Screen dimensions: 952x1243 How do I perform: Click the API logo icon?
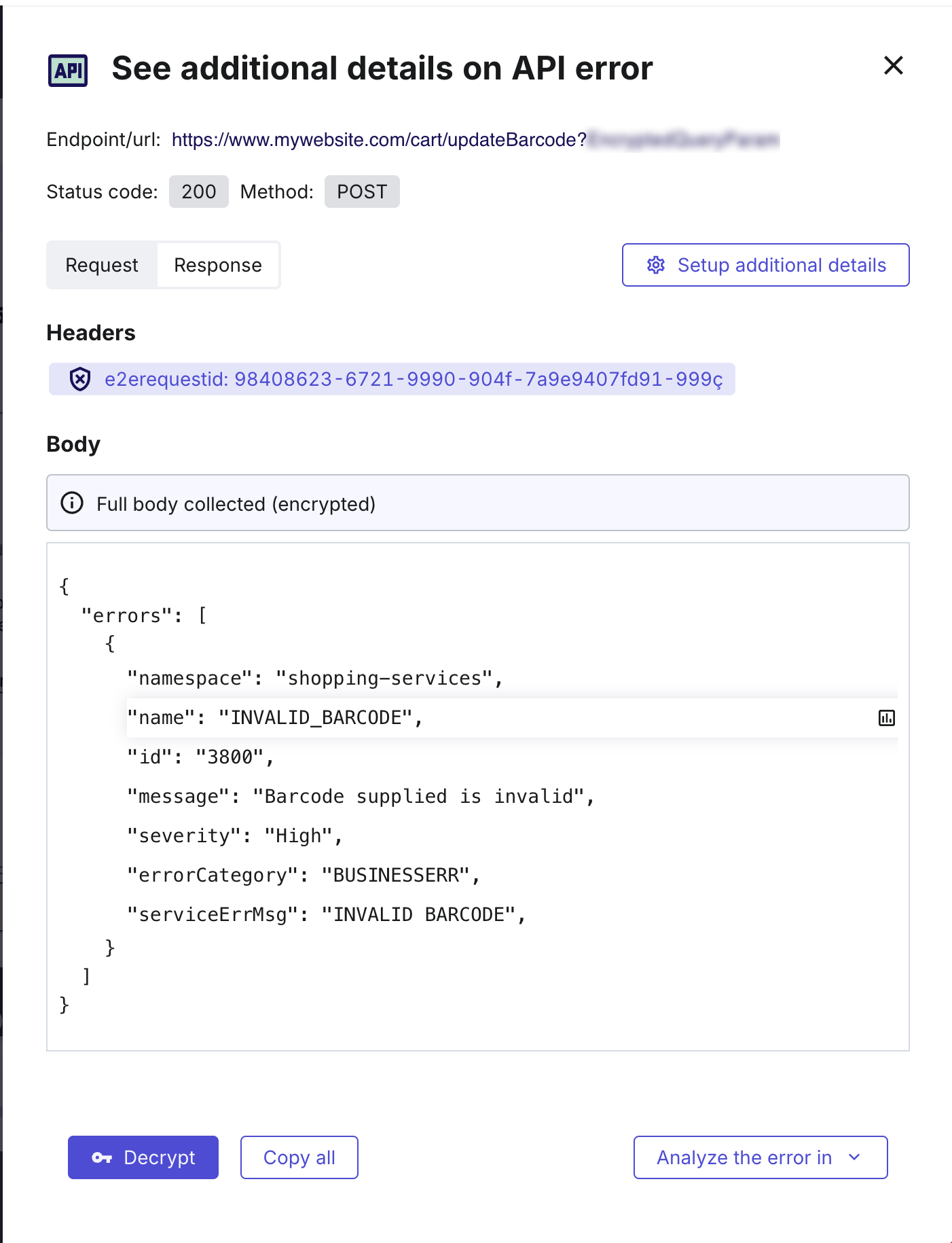click(x=68, y=70)
